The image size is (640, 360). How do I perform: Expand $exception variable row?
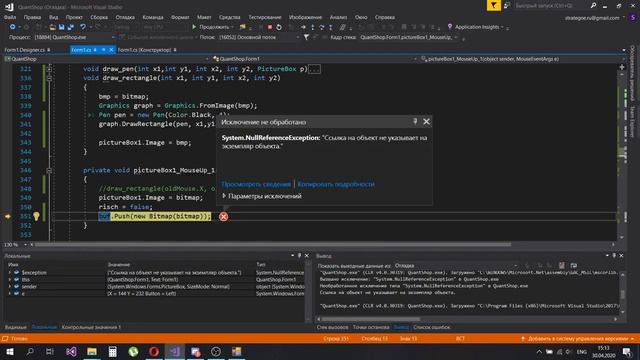point(10,273)
